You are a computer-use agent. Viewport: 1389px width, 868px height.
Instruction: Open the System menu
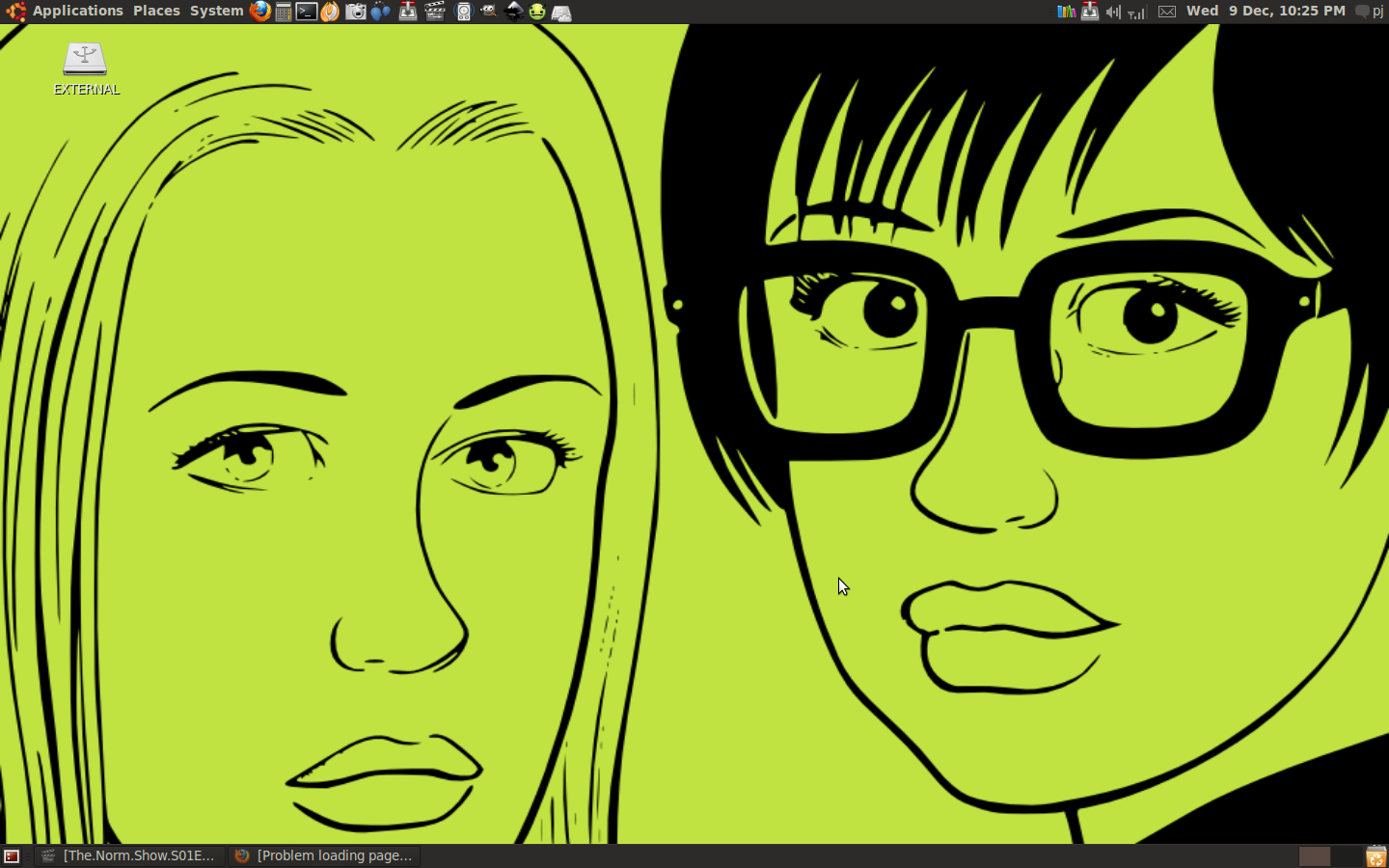click(216, 12)
